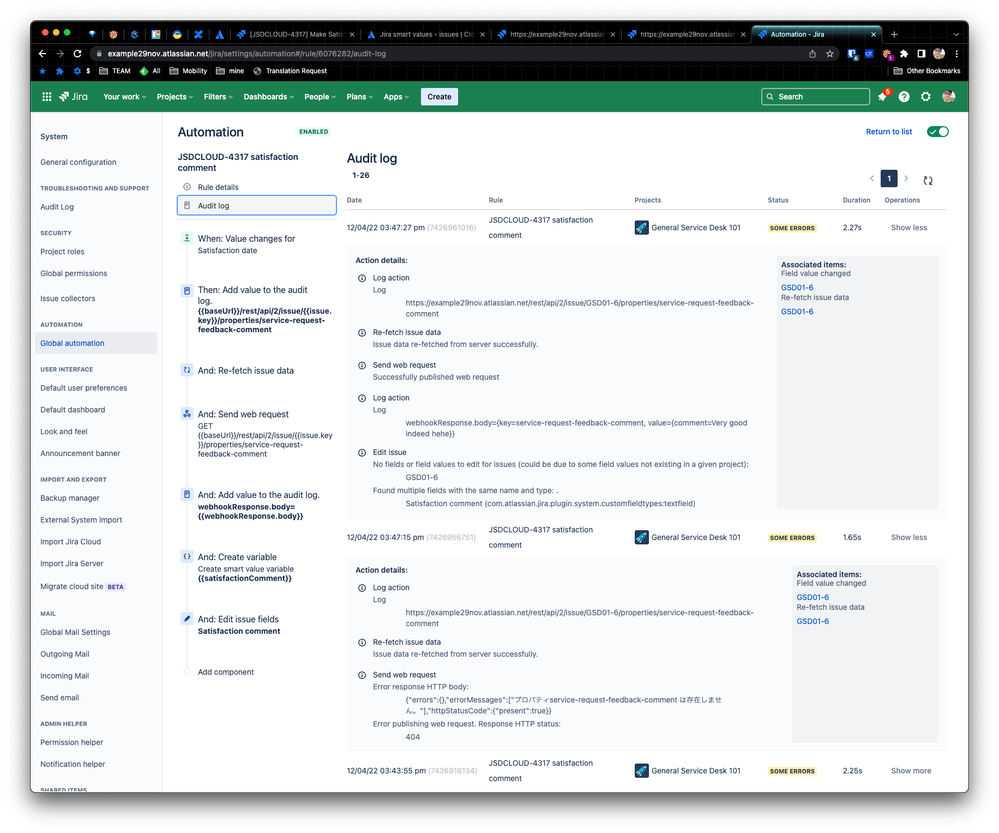Viewport: 999px width, 833px height.
Task: Click the Send web request component icon
Action: (187, 414)
